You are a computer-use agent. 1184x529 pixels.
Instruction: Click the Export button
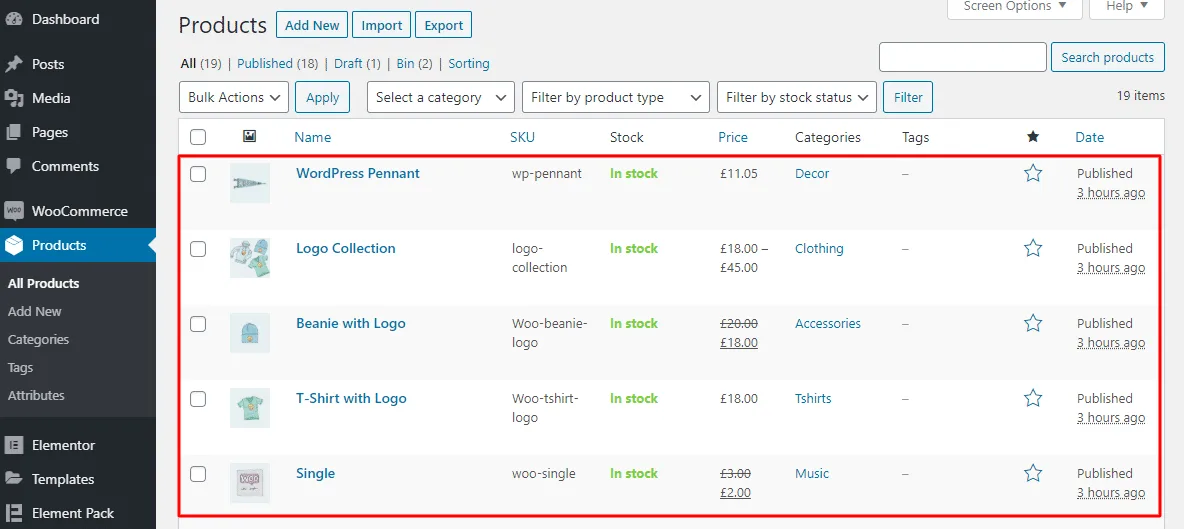(444, 25)
